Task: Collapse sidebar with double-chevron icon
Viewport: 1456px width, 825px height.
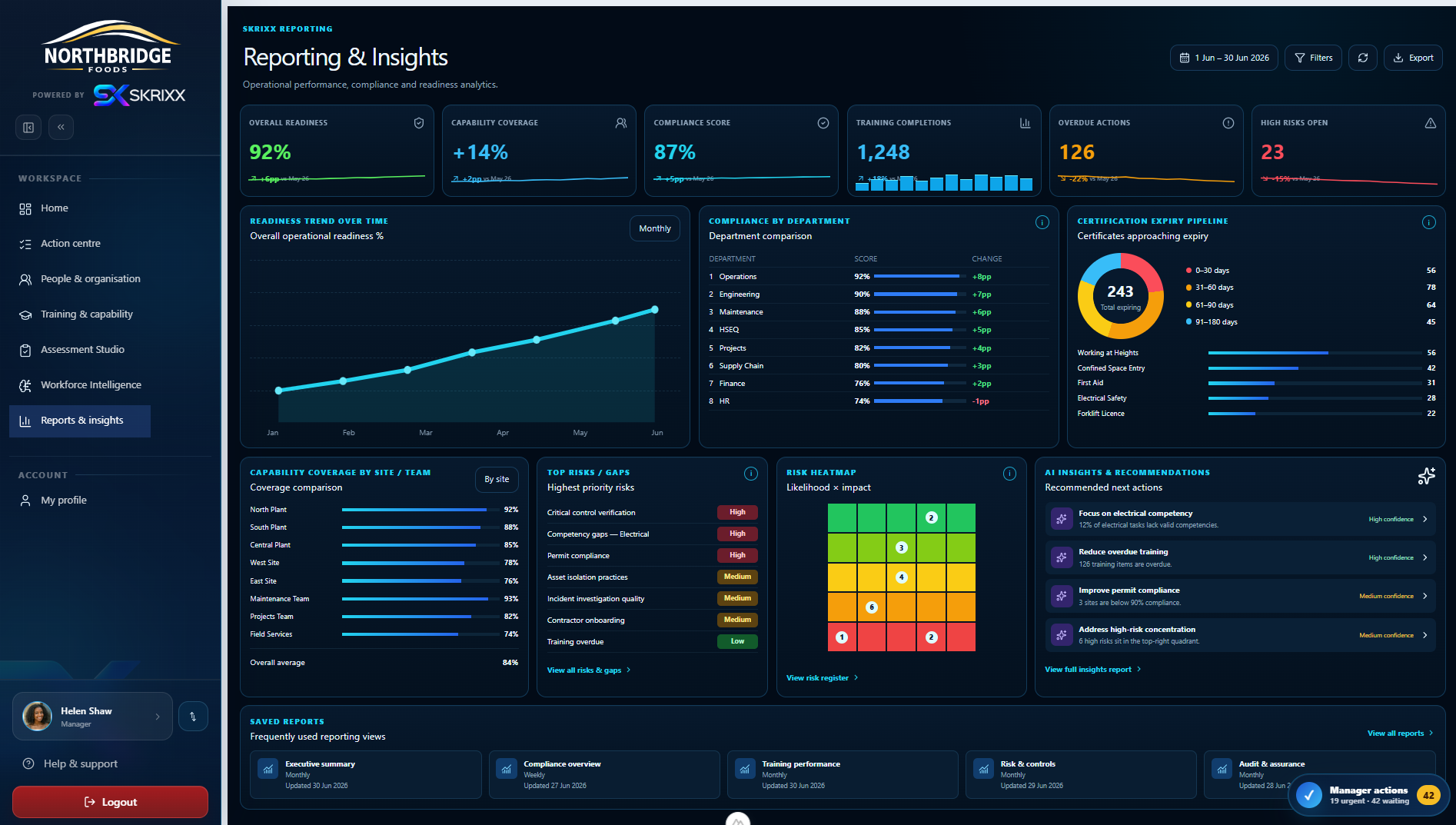Action: (61, 127)
